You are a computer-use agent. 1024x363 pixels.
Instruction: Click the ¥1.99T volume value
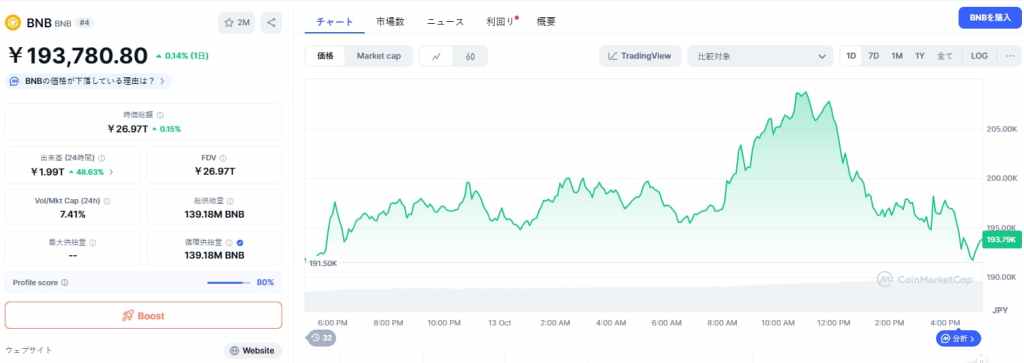click(x=47, y=172)
